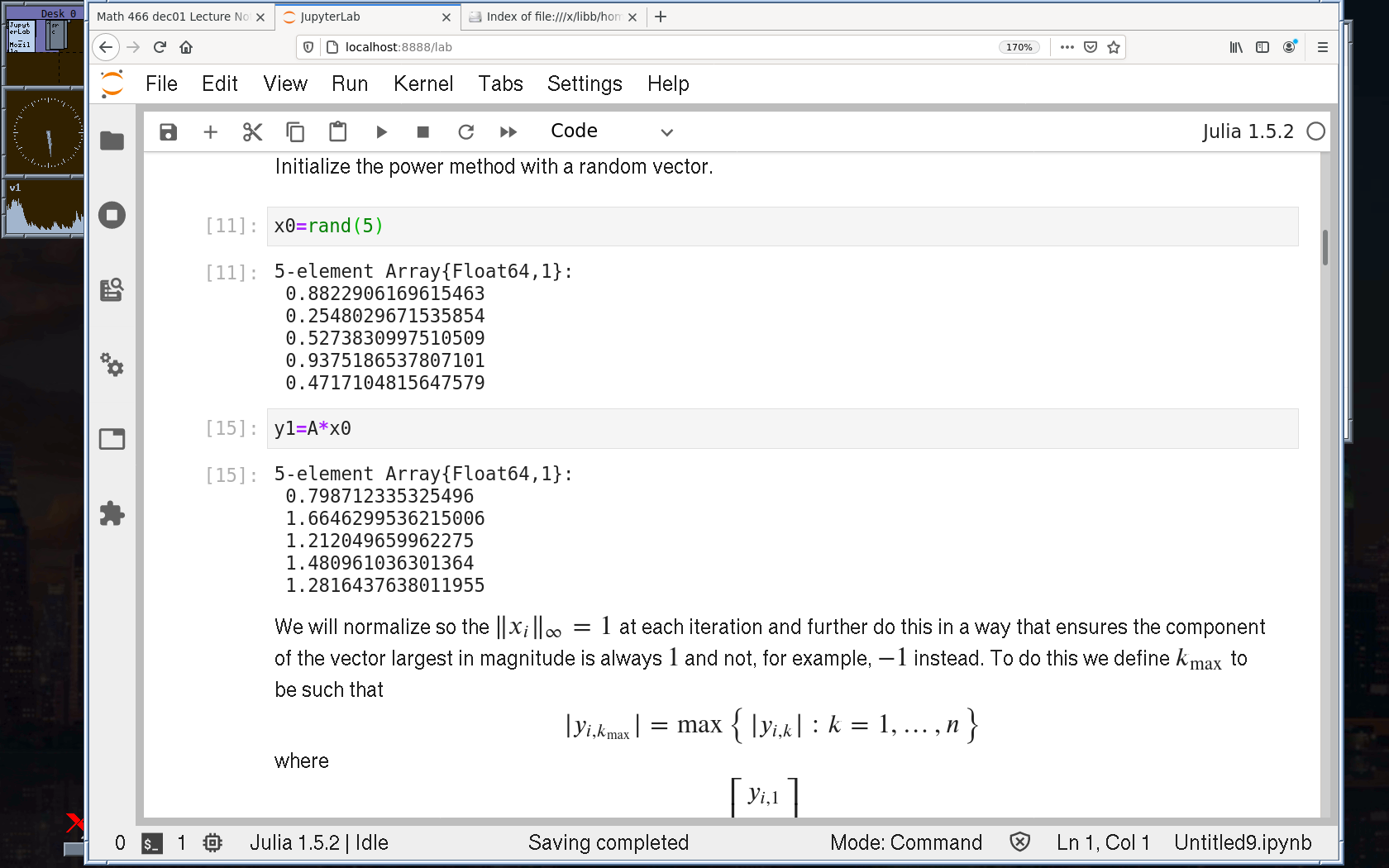Viewport: 1389px width, 868px height.
Task: Paste cells using the clipboard icon
Action: coord(337,132)
